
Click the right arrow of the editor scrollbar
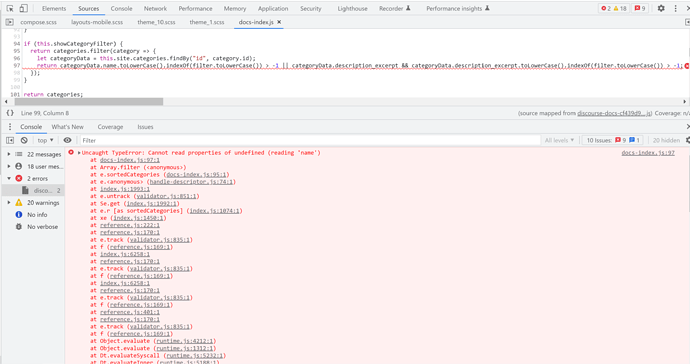pos(685,102)
